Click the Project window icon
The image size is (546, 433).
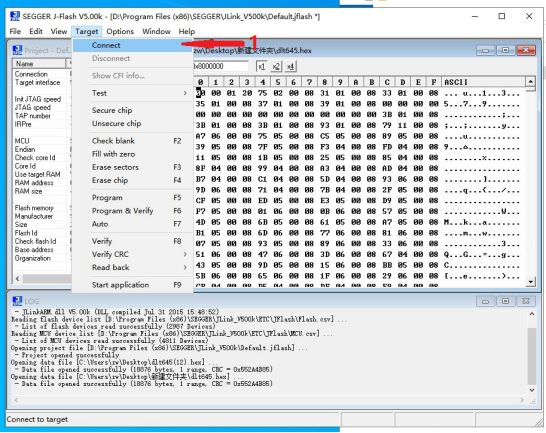pyautogui.click(x=17, y=51)
